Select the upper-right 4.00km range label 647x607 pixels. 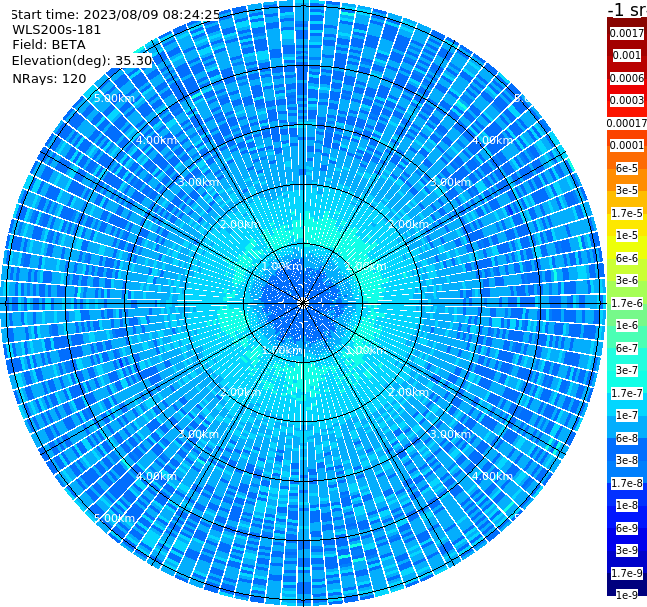[493, 140]
